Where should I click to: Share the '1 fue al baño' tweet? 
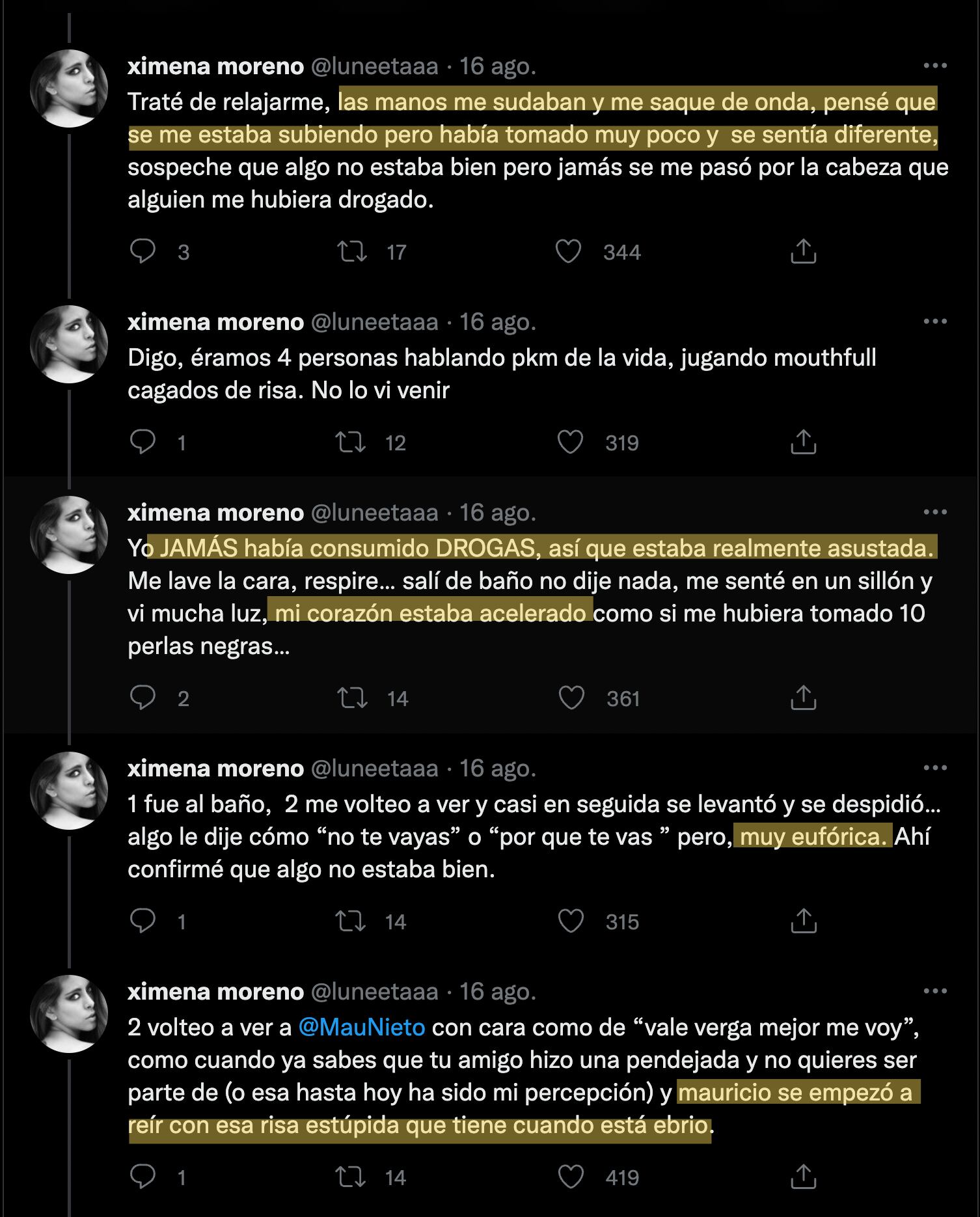tap(803, 921)
